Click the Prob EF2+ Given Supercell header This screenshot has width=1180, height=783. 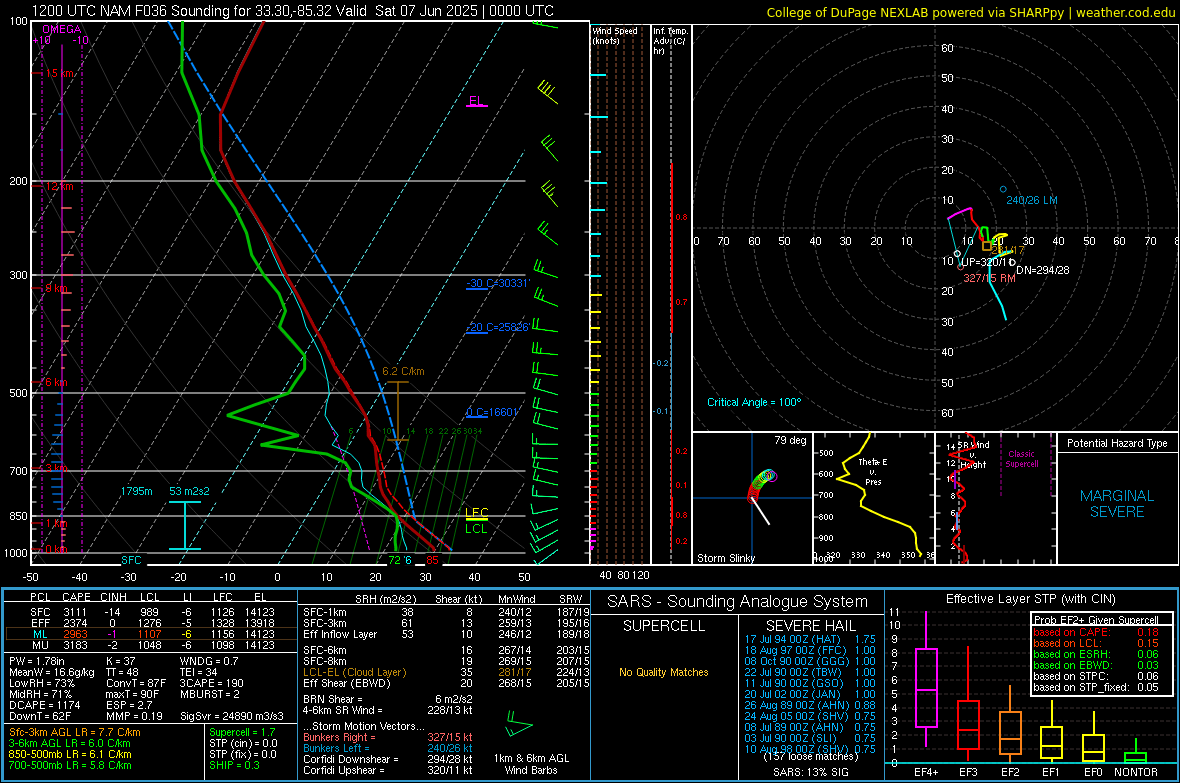tap(1096, 620)
